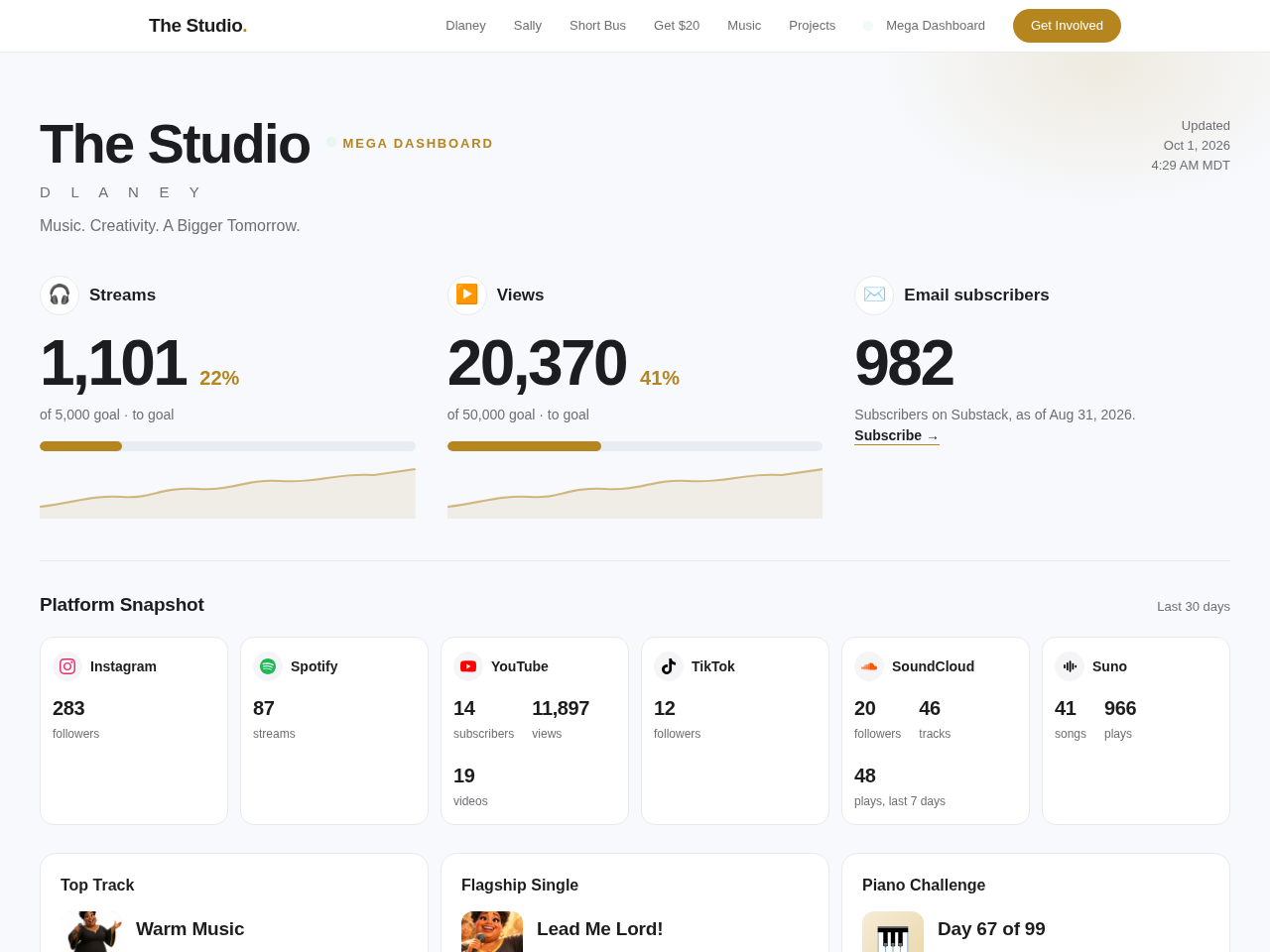Click the 982 subscribers count
The image size is (1270, 952).
[x=904, y=363]
